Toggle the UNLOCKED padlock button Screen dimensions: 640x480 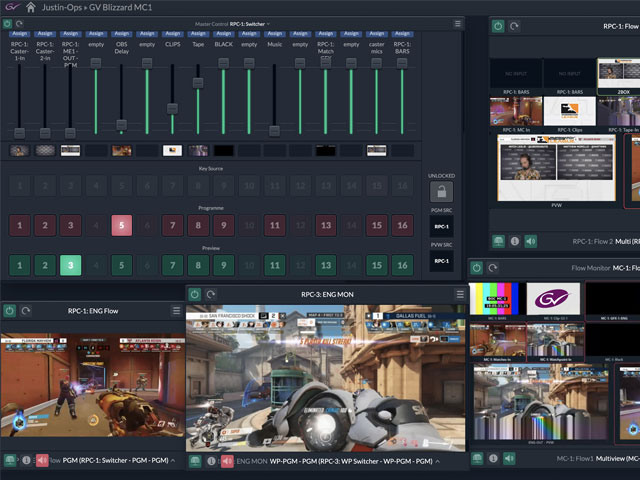click(x=441, y=191)
